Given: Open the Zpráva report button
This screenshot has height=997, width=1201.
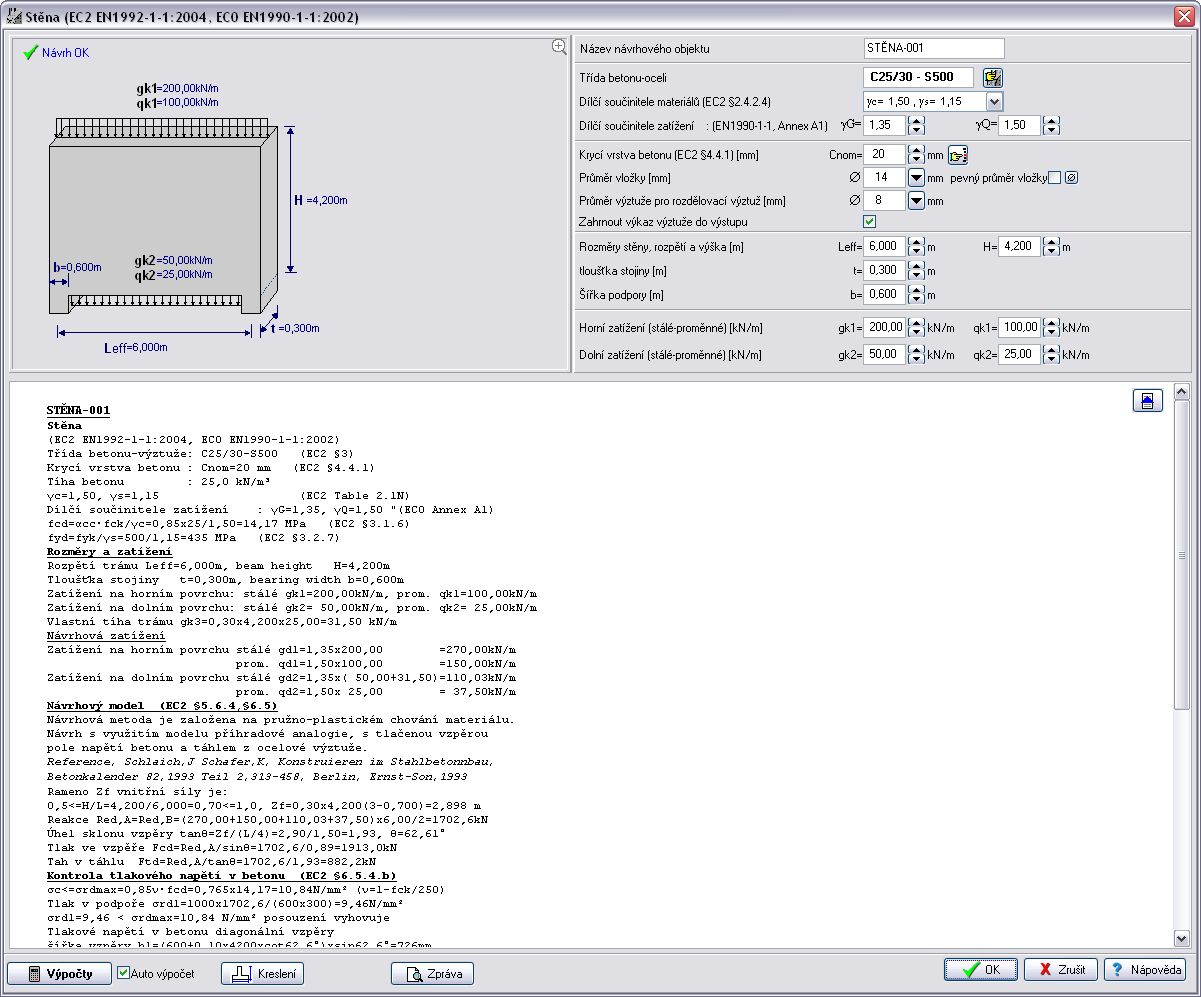Looking at the screenshot, I should pos(432,973).
